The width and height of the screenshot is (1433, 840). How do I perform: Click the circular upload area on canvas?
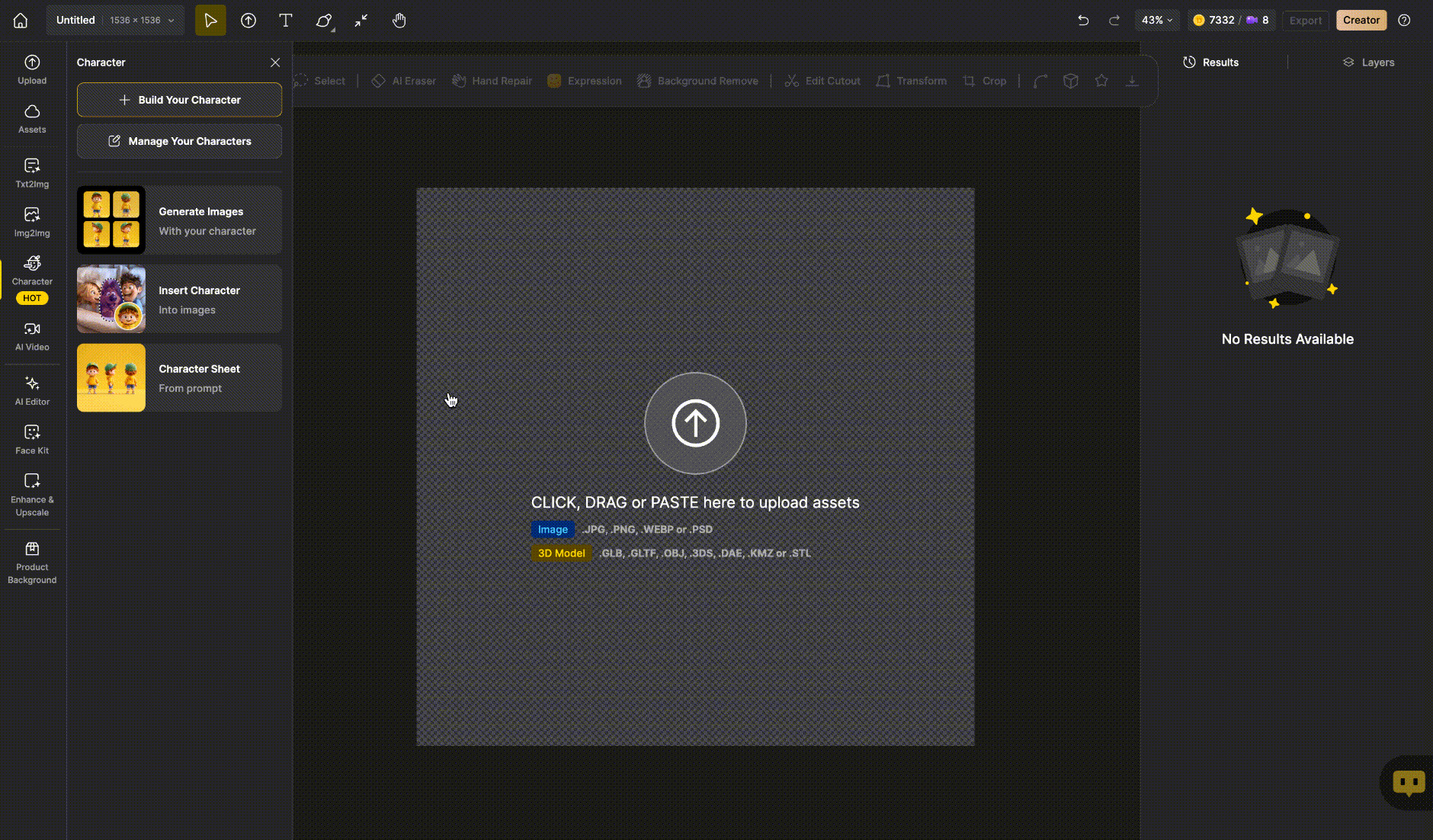[x=695, y=423]
